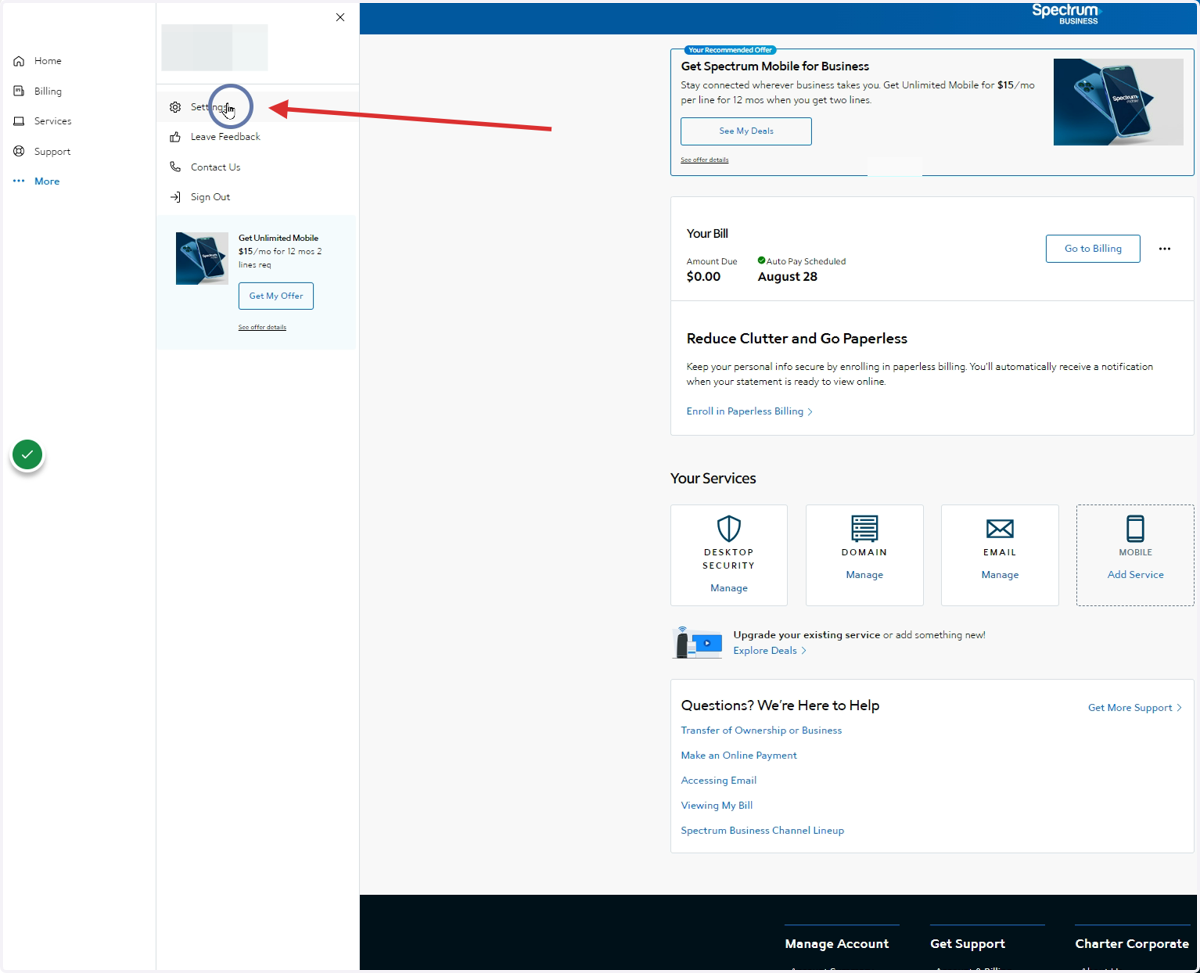Click the Get Support footer heading
This screenshot has width=1200, height=973.
(x=967, y=943)
